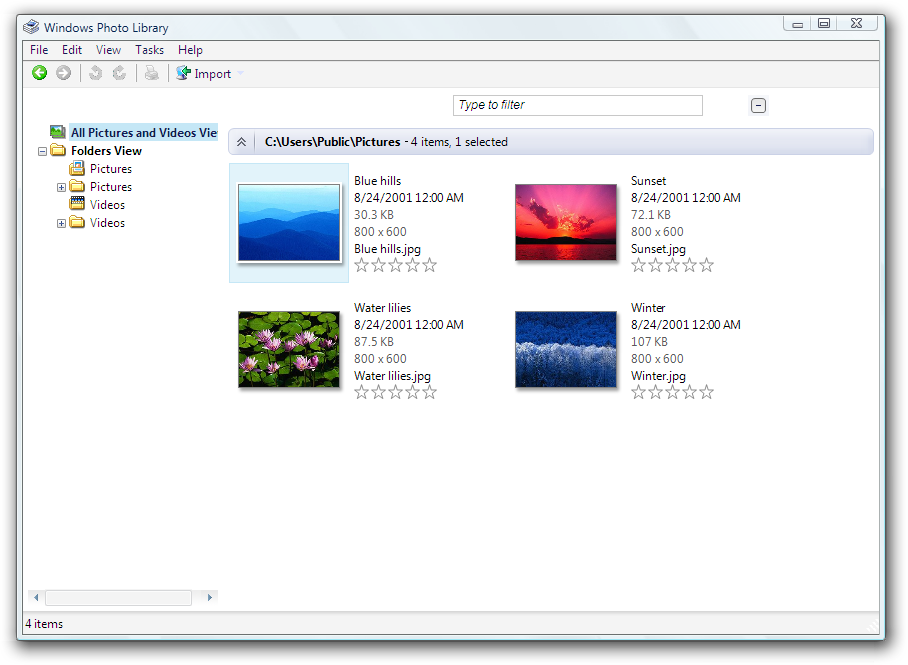Click the green Back arrow button
The image size is (908, 665).
tap(39, 73)
